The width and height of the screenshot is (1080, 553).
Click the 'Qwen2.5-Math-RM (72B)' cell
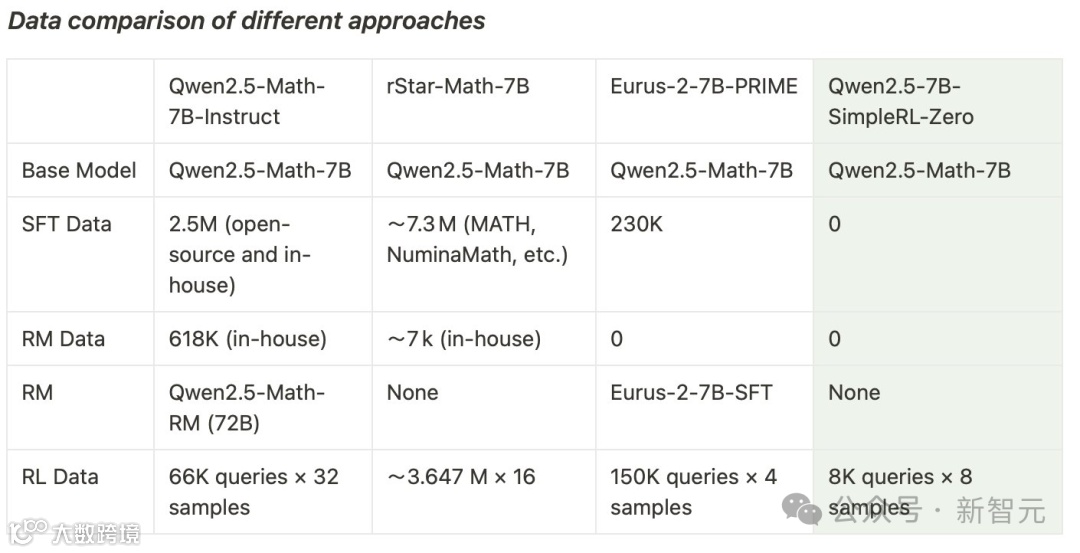pyautogui.click(x=247, y=408)
